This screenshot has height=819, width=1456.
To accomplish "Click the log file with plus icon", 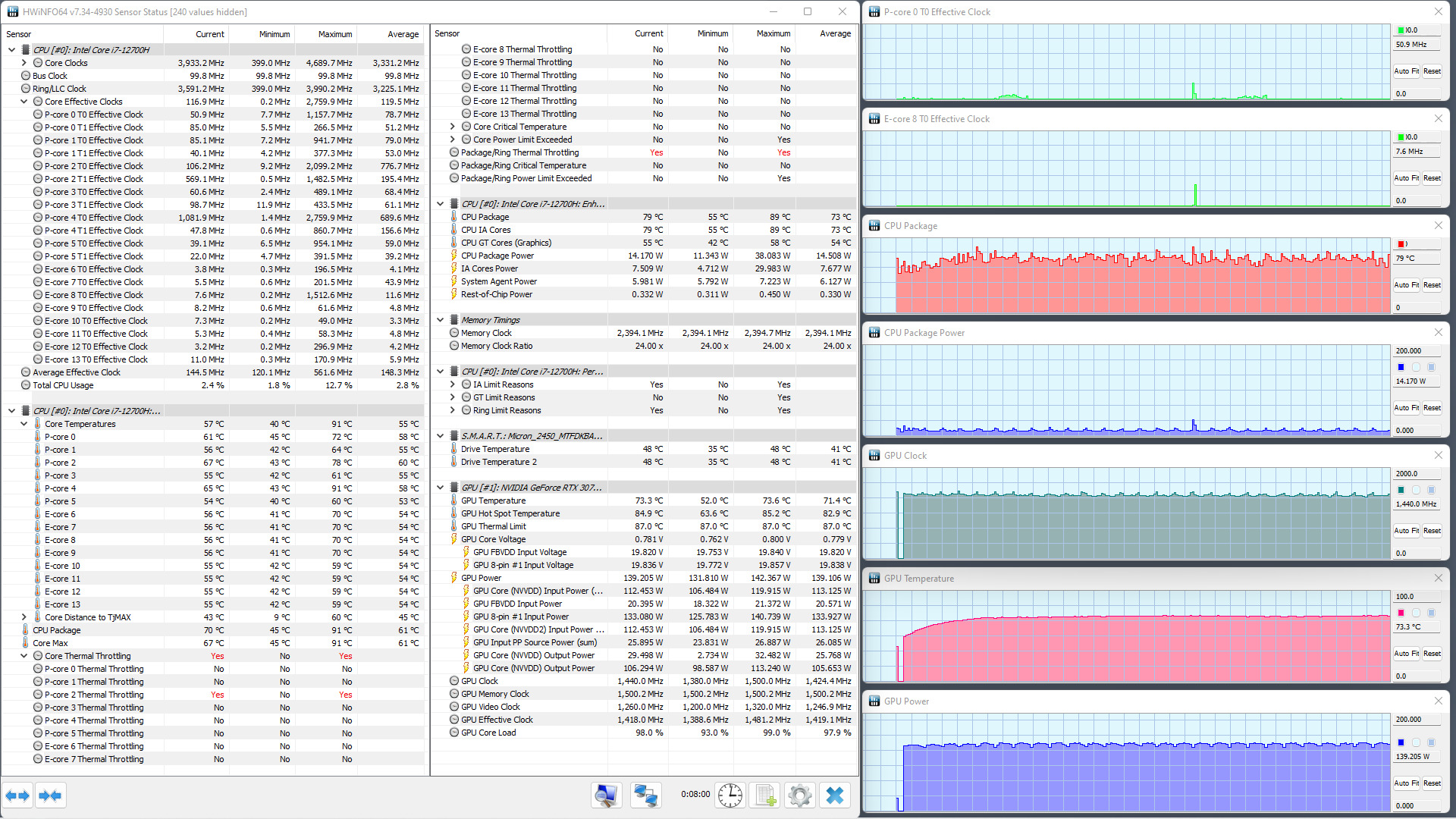I will coord(764,795).
